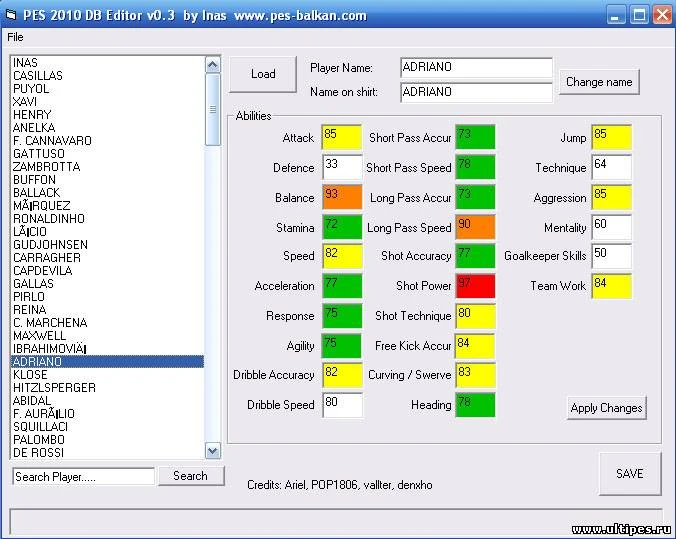
Task: Click the Curving / Swerve value field
Action: click(475, 375)
